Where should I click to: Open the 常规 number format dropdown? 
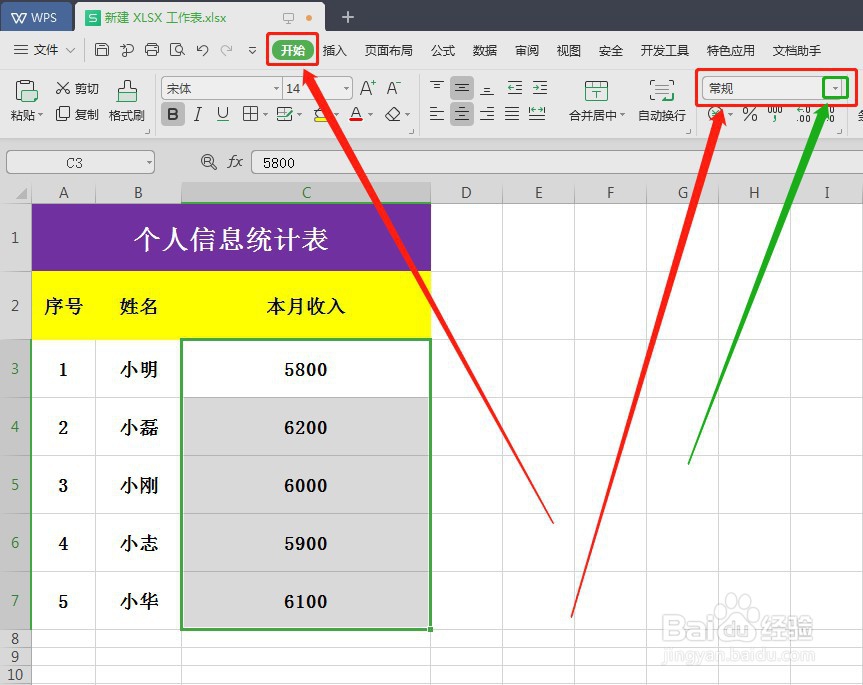pos(837,88)
